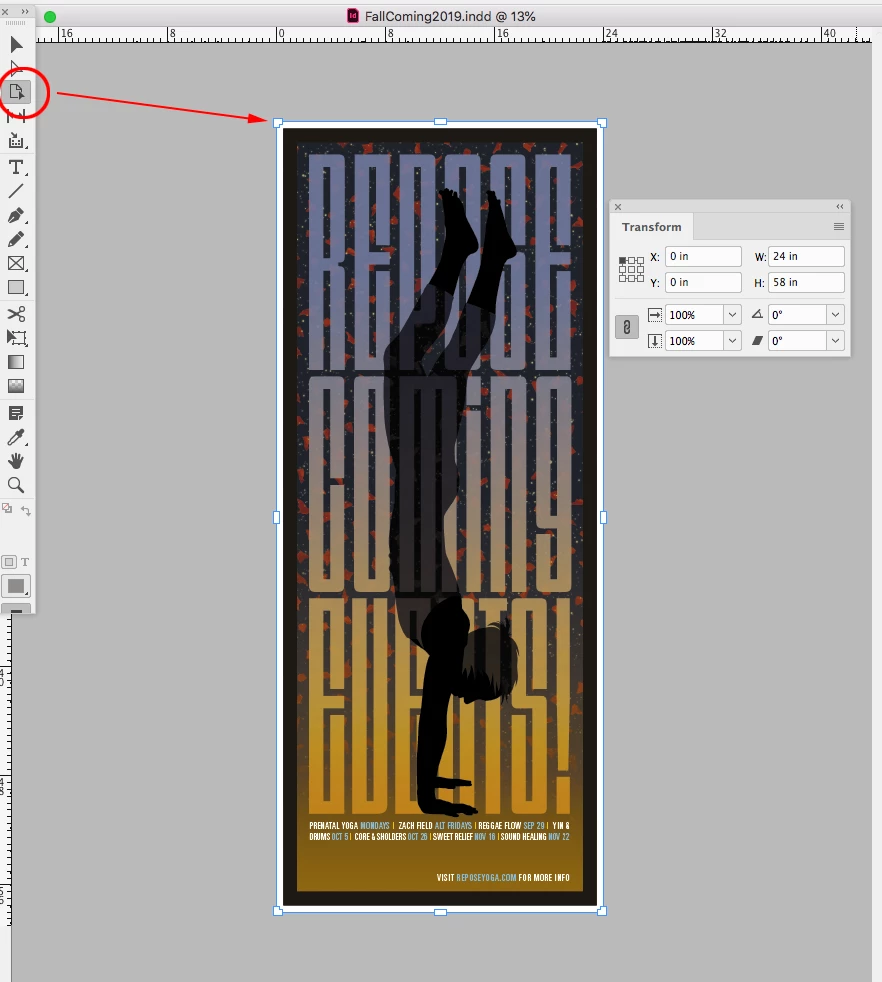The height and width of the screenshot is (982, 882).
Task: Click the Scale X 100% field
Action: pyautogui.click(x=695, y=314)
